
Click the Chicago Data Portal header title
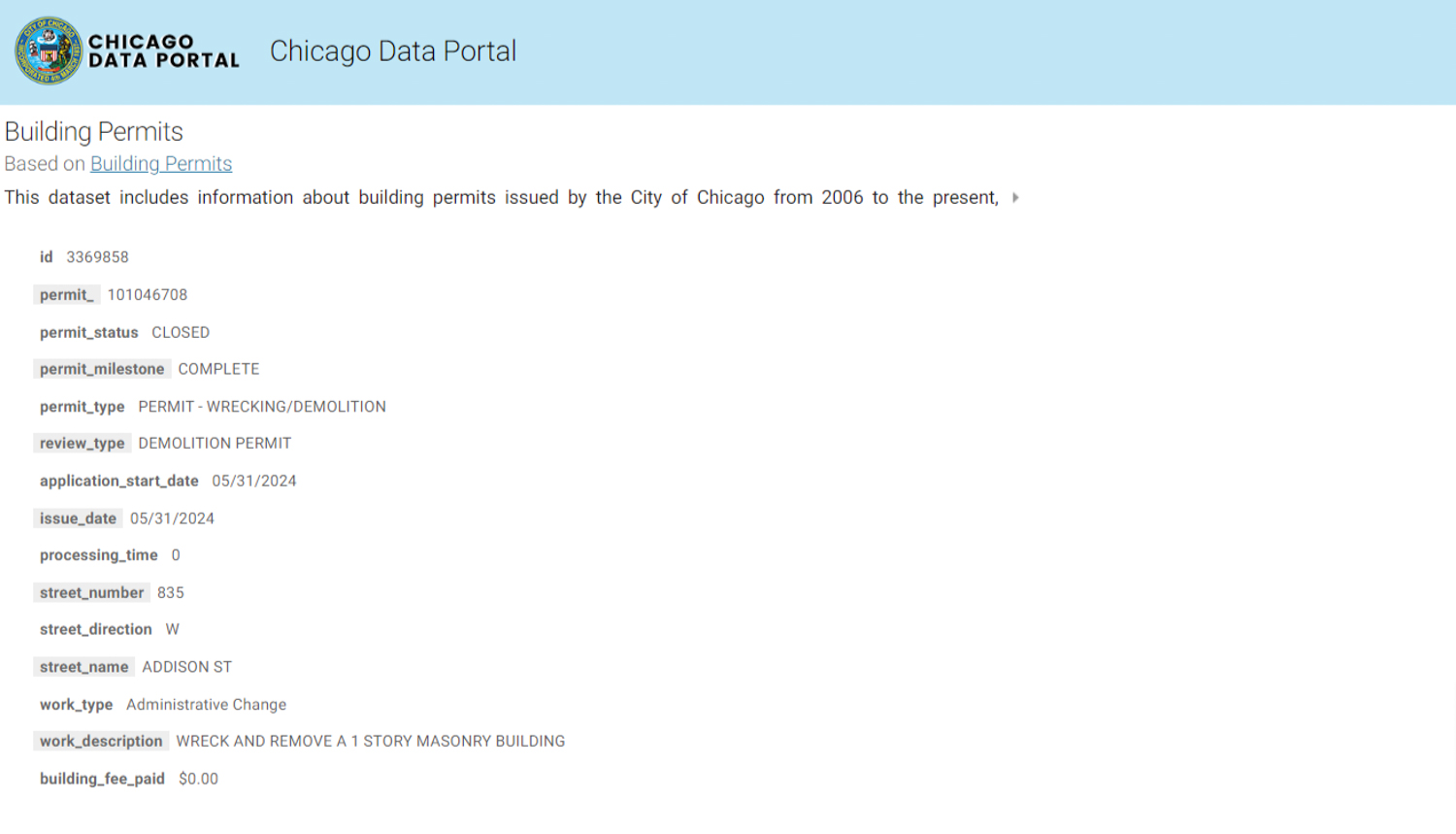point(393,51)
